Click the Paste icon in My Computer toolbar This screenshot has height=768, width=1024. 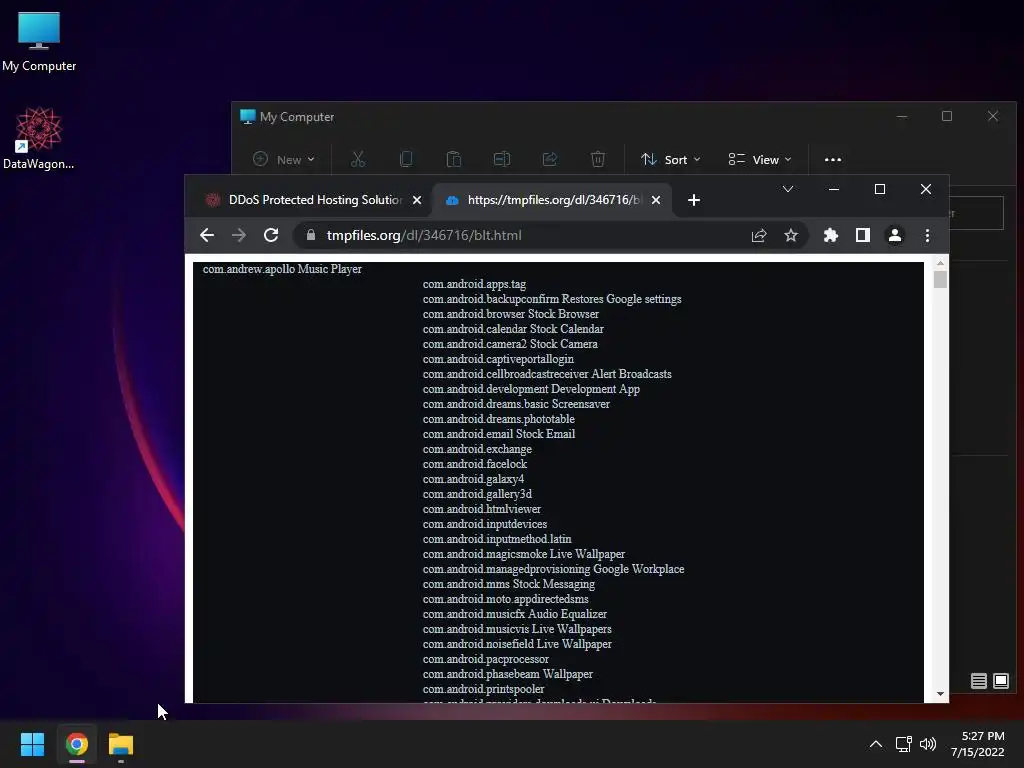pyautogui.click(x=454, y=159)
